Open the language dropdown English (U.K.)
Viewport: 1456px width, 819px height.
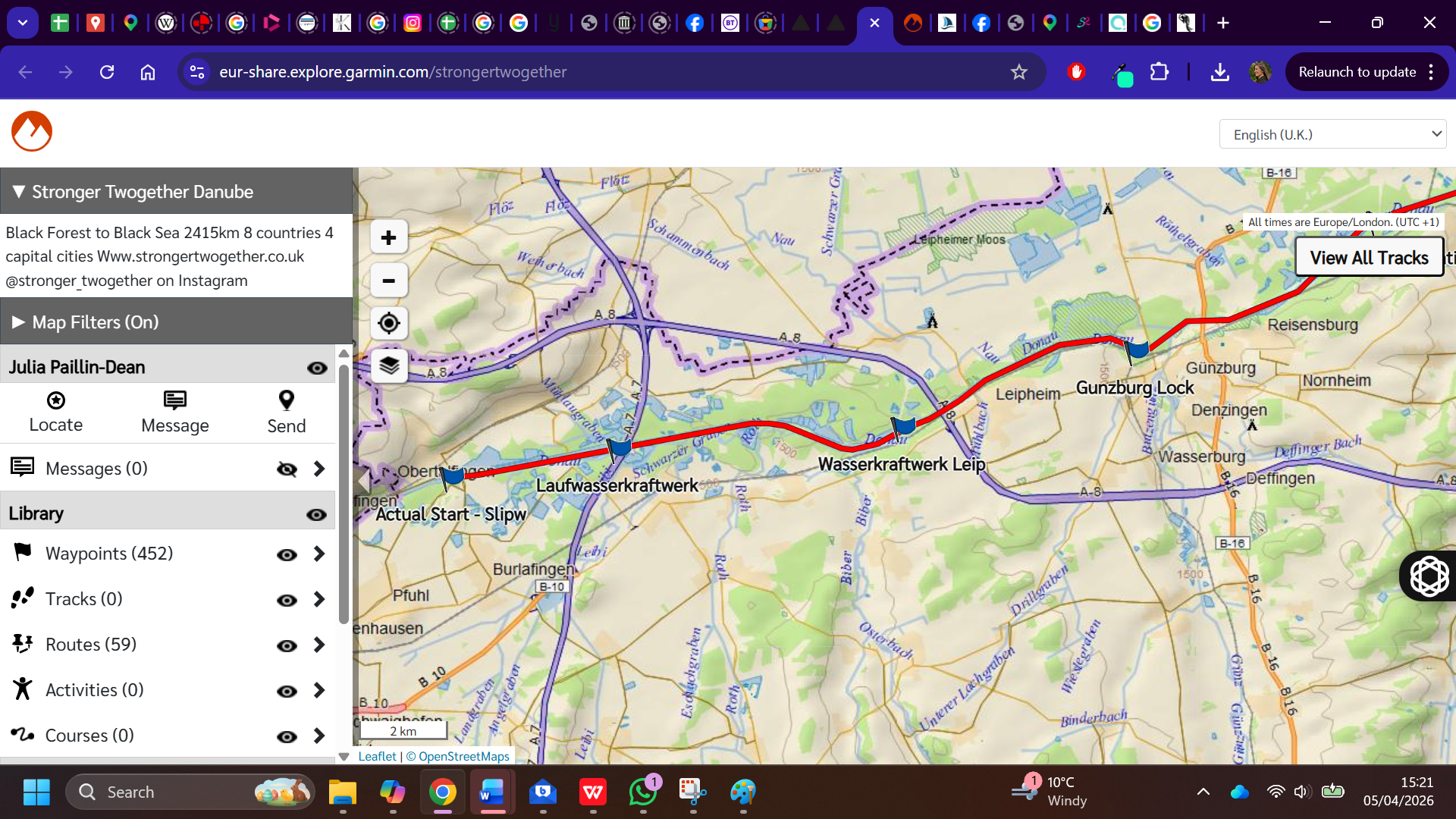(1332, 134)
